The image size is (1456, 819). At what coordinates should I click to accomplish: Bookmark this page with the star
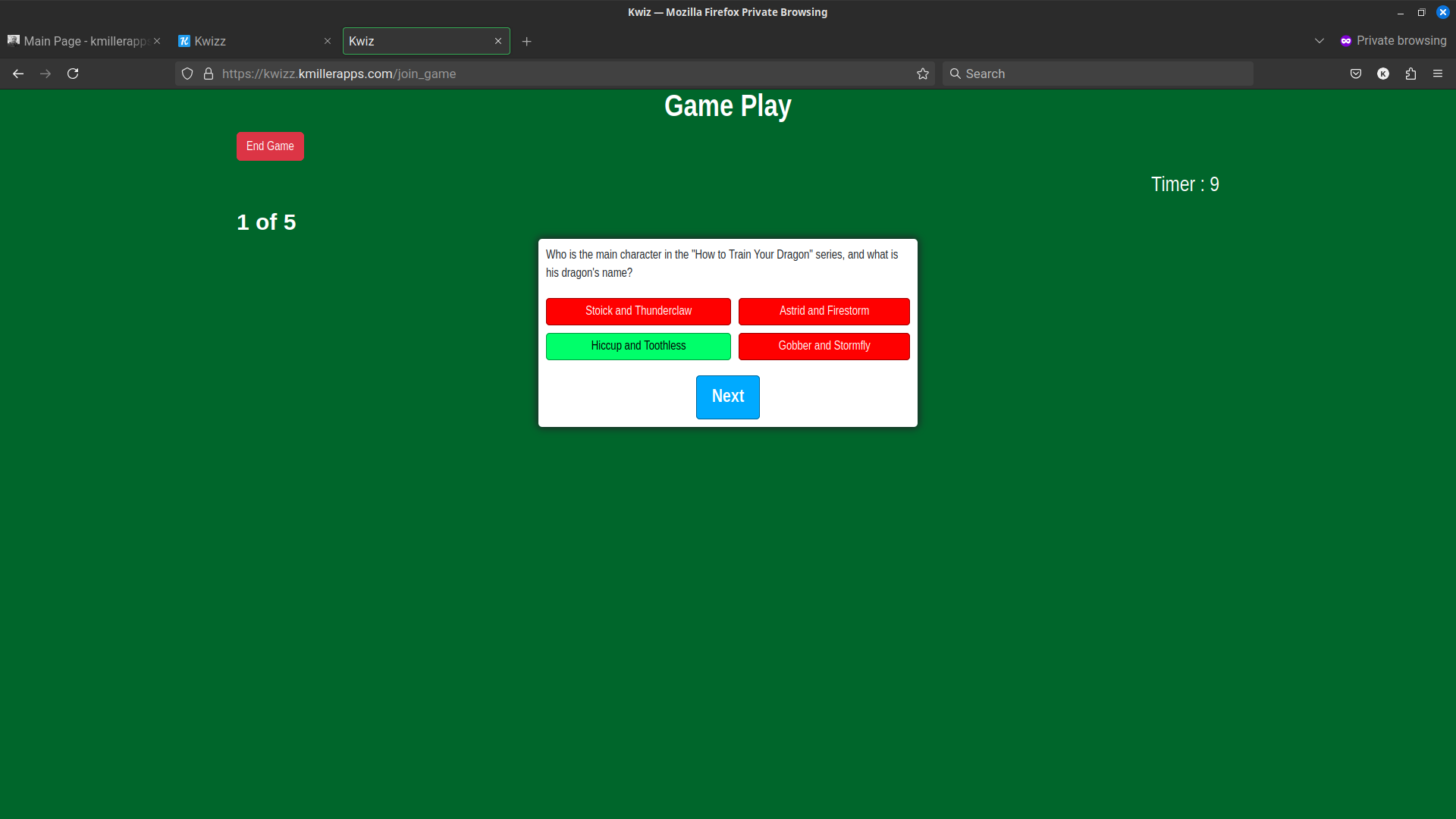point(923,74)
